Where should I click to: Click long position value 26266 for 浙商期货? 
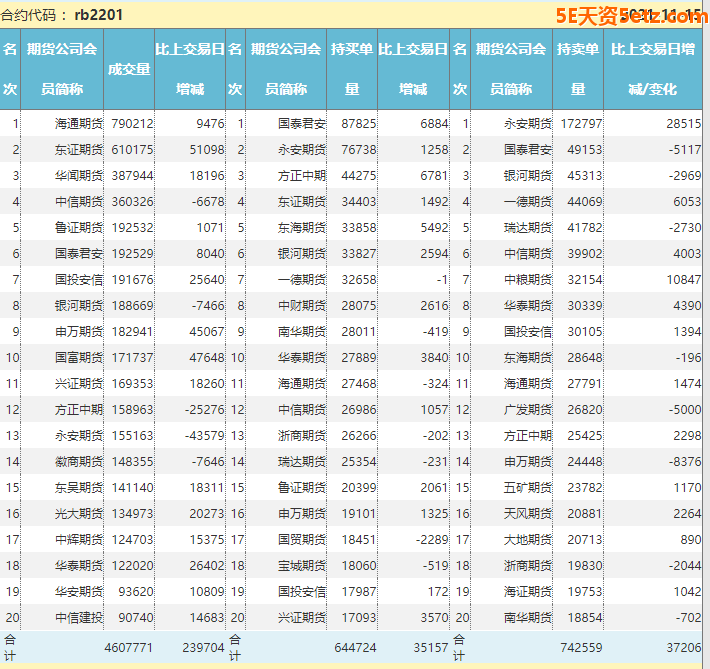pos(359,436)
